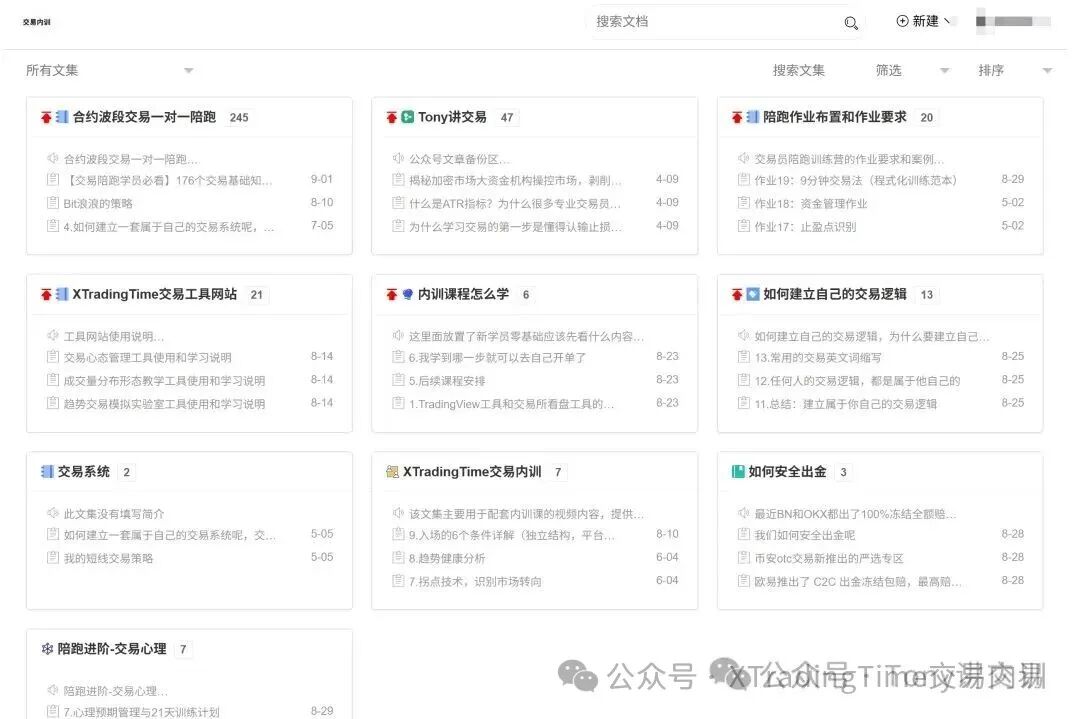This screenshot has width=1080, height=719.
Task: Click the 搜索文集 button
Action: (798, 70)
